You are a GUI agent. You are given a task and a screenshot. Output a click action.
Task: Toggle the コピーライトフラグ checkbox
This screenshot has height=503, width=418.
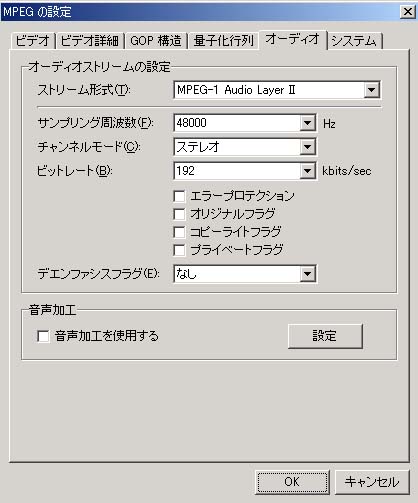tap(179, 232)
